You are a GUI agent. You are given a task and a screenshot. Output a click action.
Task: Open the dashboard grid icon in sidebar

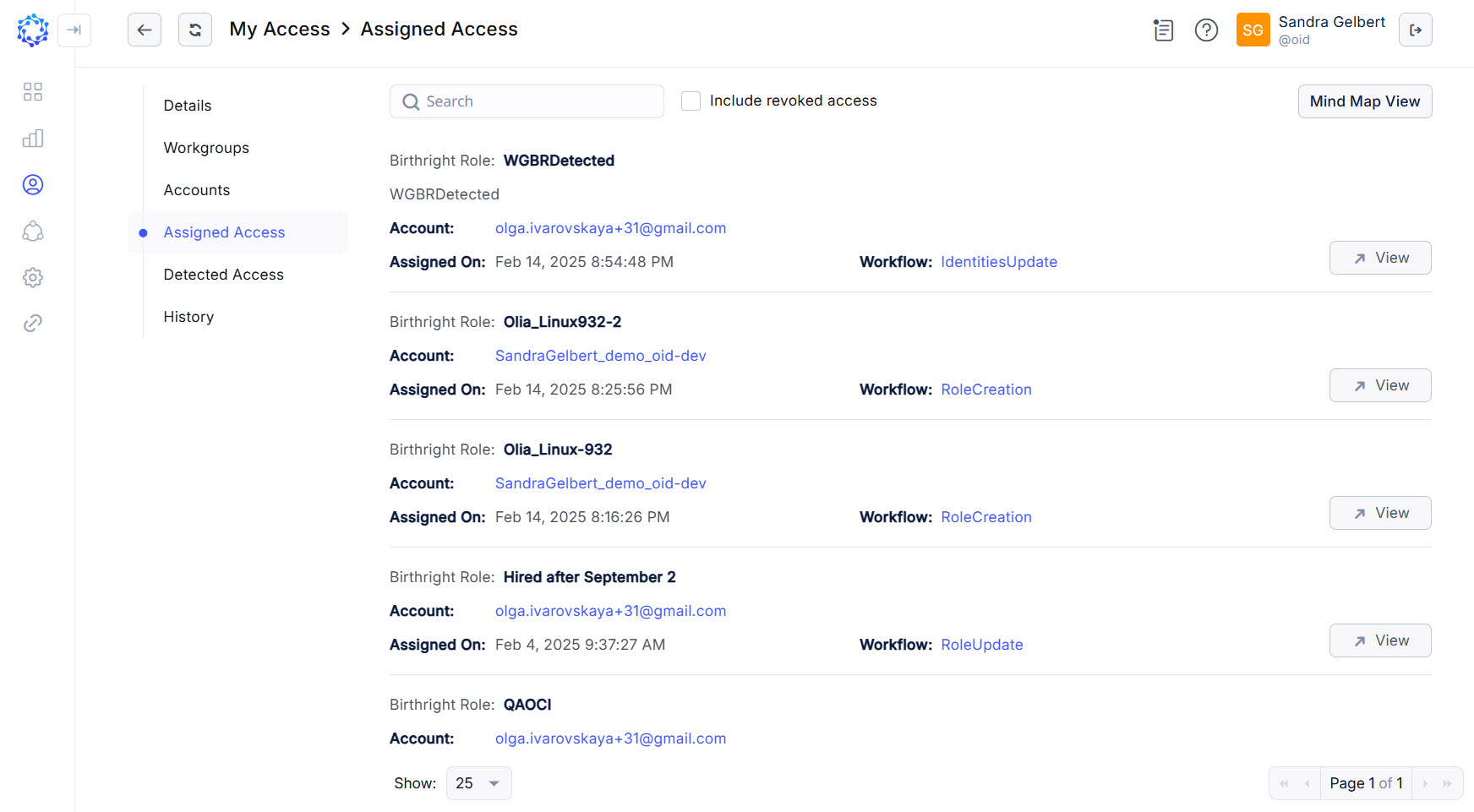[x=33, y=92]
